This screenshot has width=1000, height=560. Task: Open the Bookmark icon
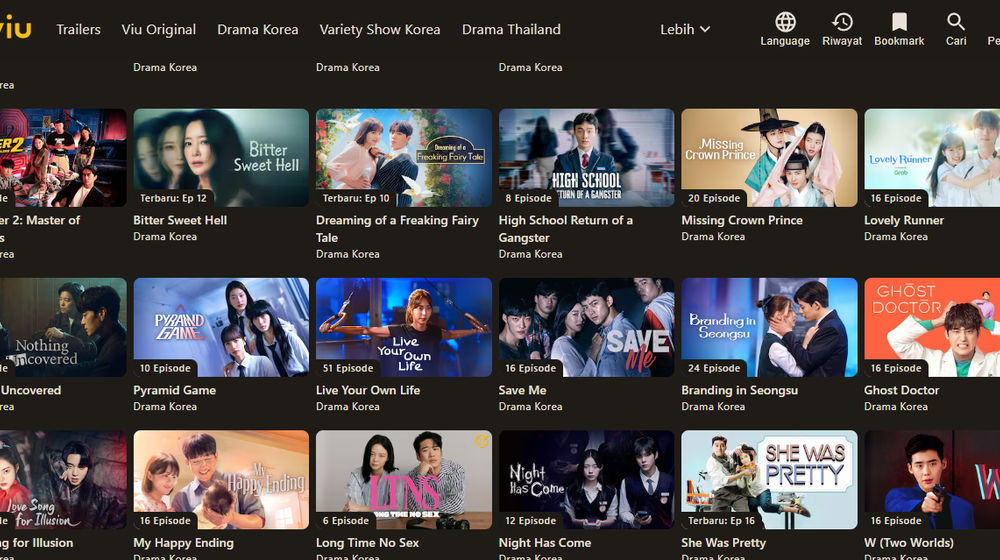[899, 22]
